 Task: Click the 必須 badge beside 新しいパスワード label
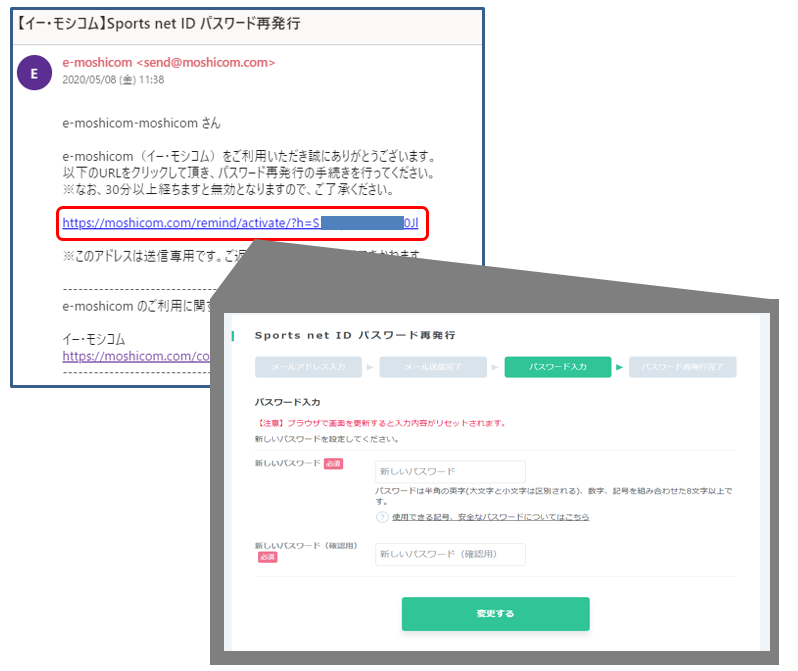click(333, 464)
